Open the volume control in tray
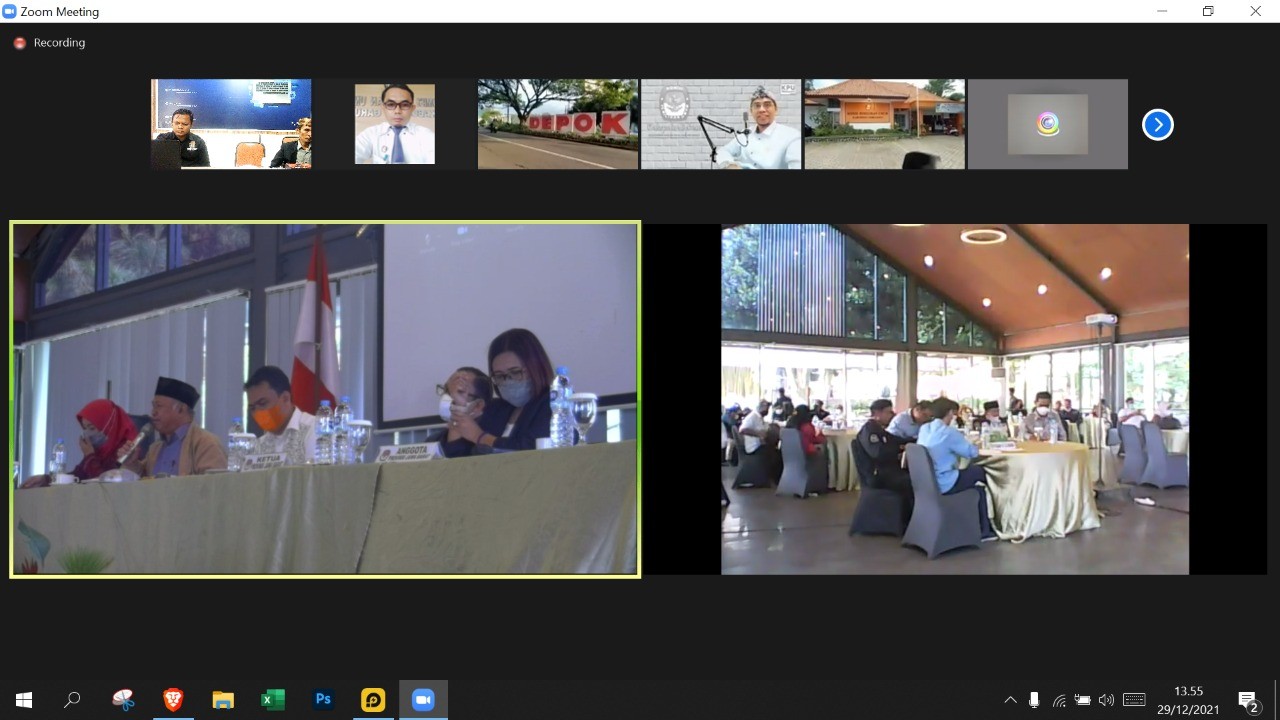1280x720 pixels. coord(1106,700)
